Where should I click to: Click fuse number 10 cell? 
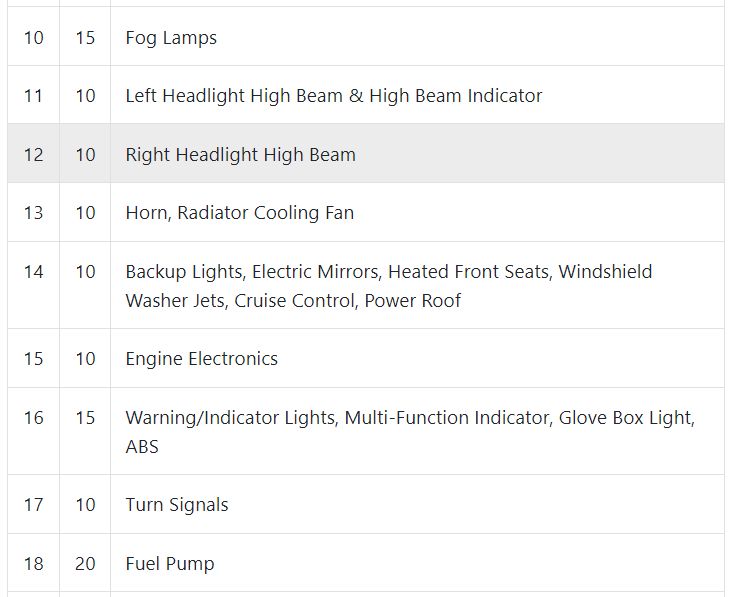click(33, 36)
